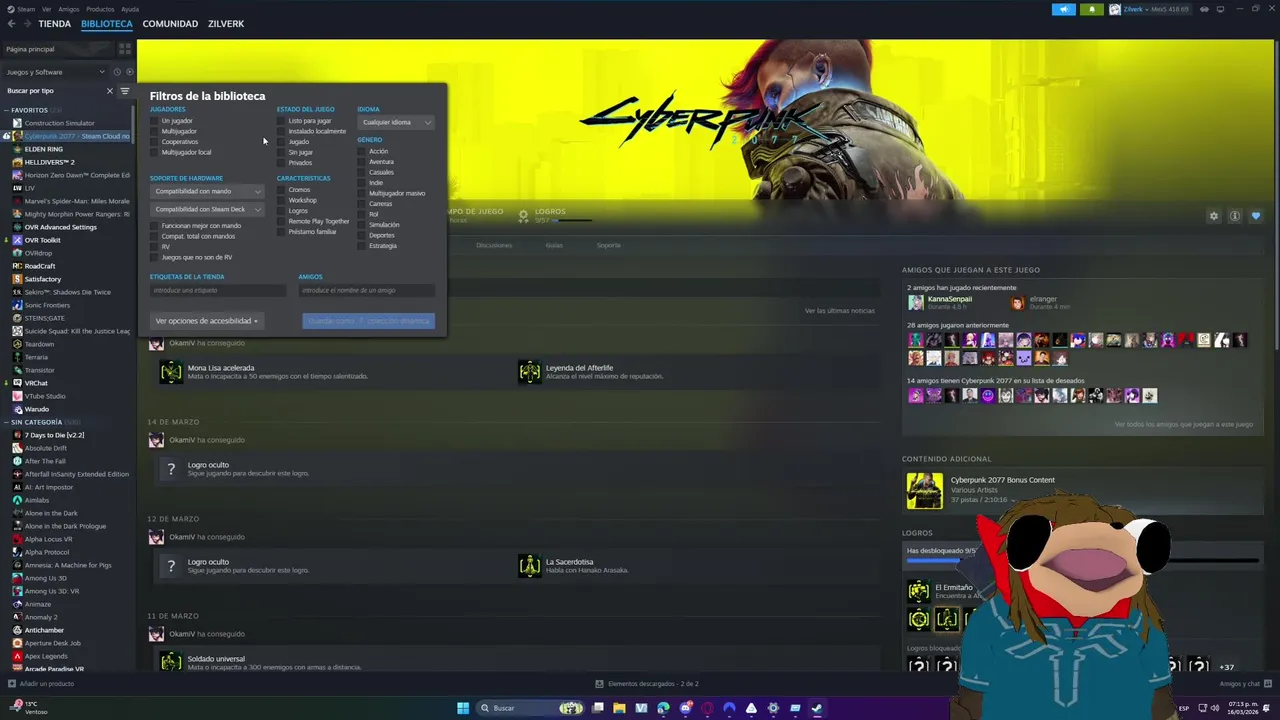The image size is (1280, 720).
Task: Click Ver las últimas noticias link
Action: (x=839, y=311)
